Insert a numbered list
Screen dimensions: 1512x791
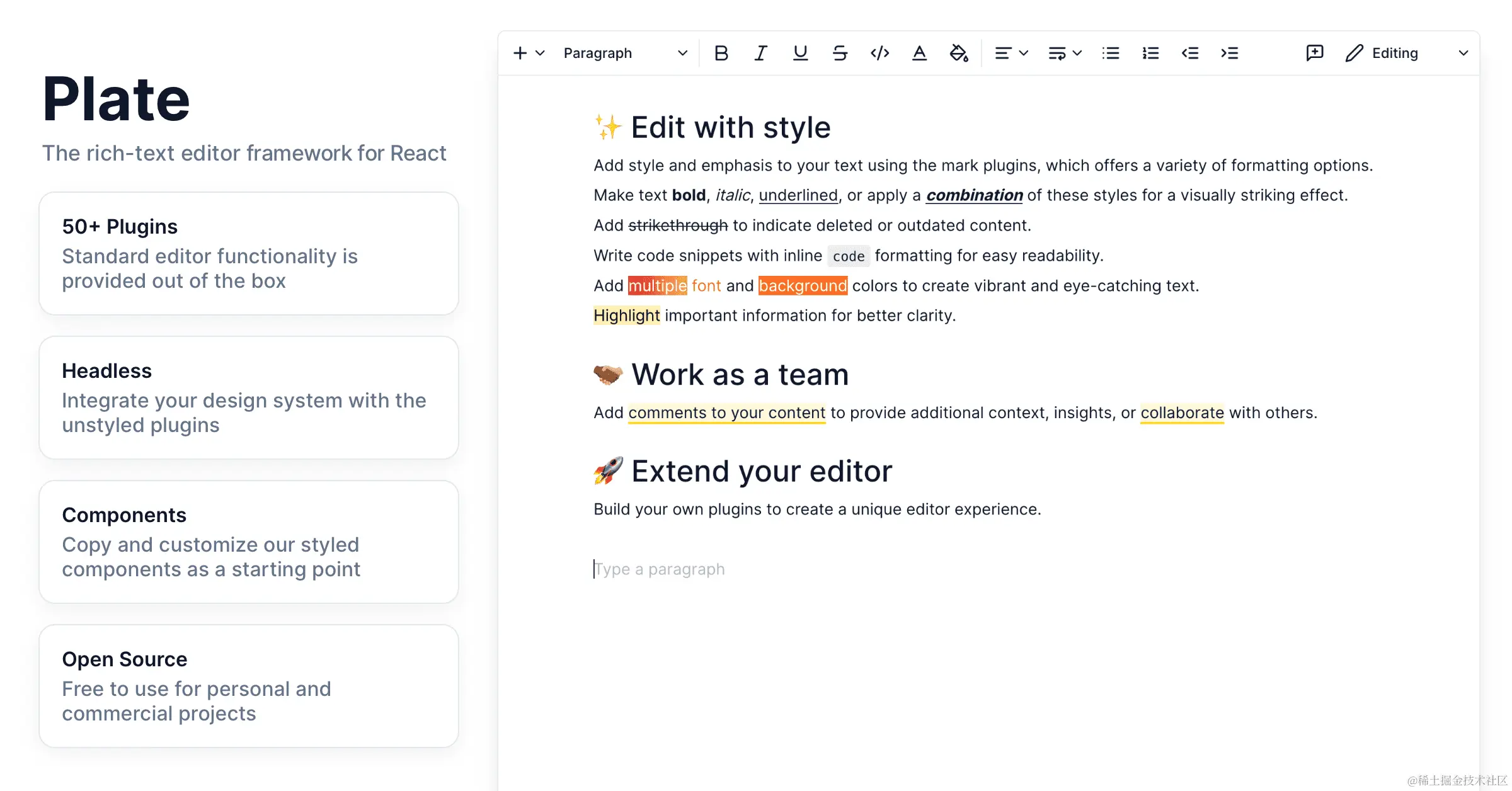[x=1150, y=54]
